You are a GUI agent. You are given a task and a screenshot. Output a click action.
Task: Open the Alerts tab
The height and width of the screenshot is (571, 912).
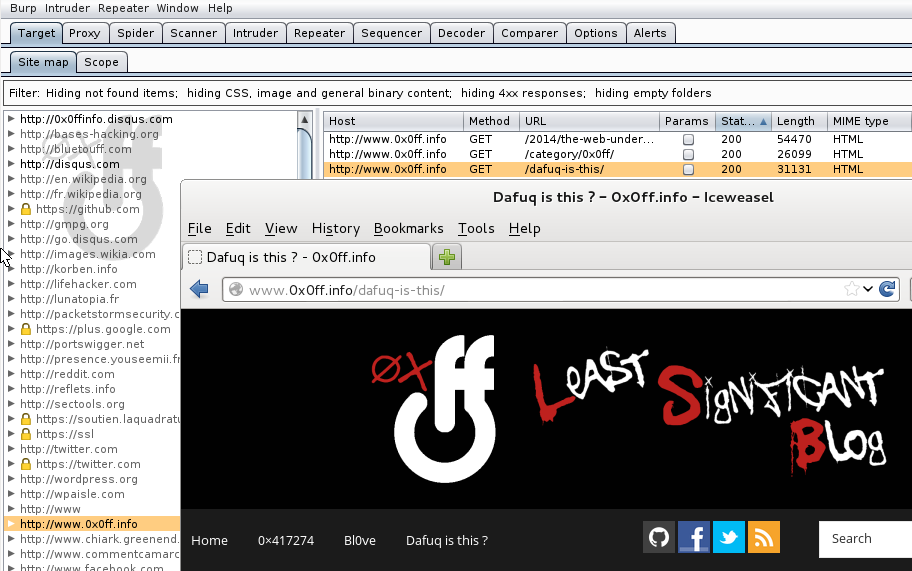[x=650, y=33]
